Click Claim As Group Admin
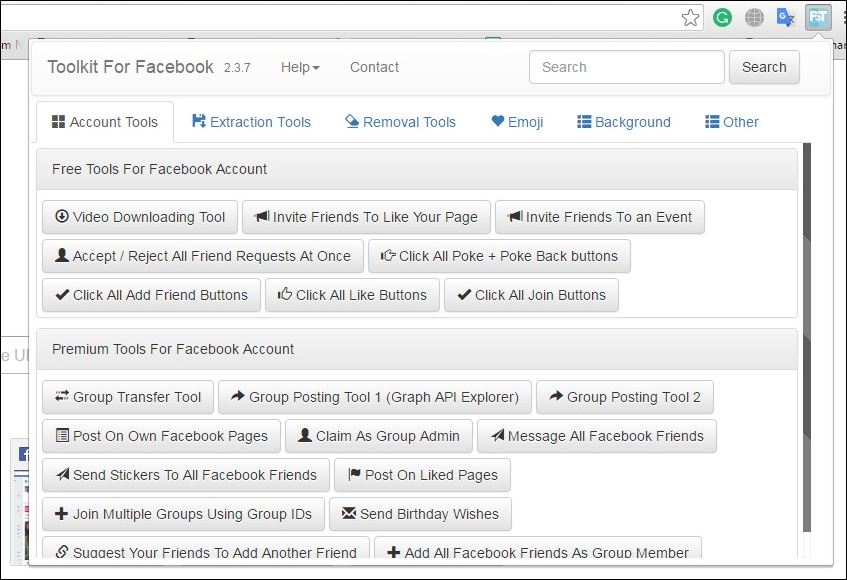 [x=379, y=436]
